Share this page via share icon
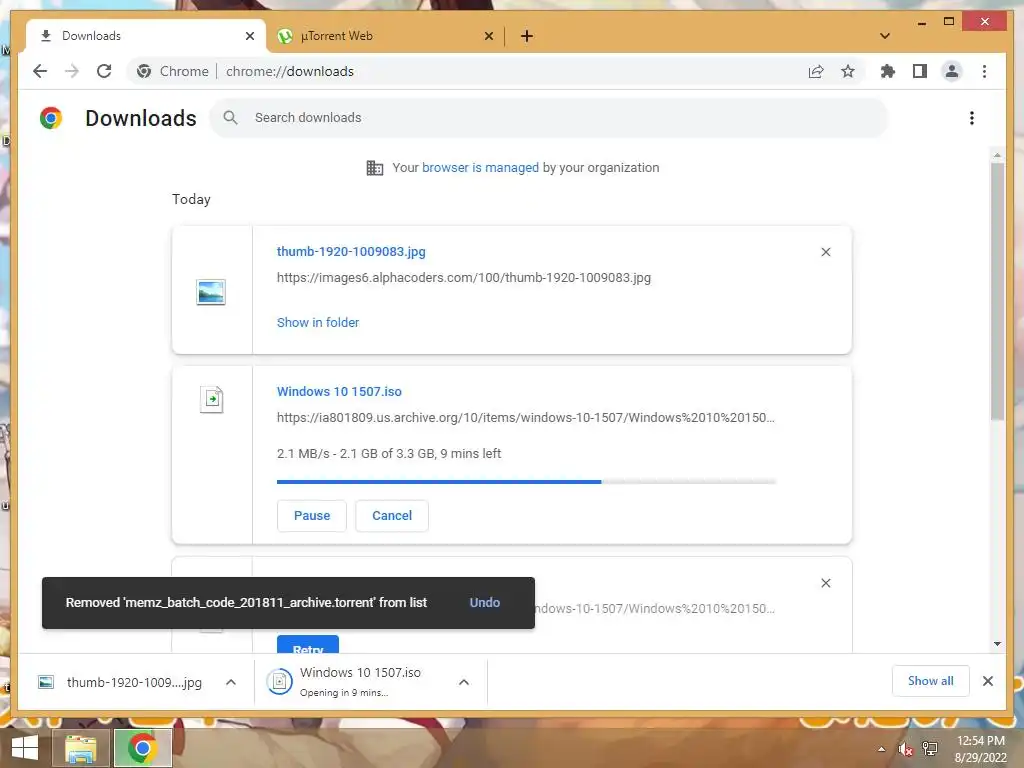Viewport: 1024px width, 768px height. pyautogui.click(x=816, y=71)
